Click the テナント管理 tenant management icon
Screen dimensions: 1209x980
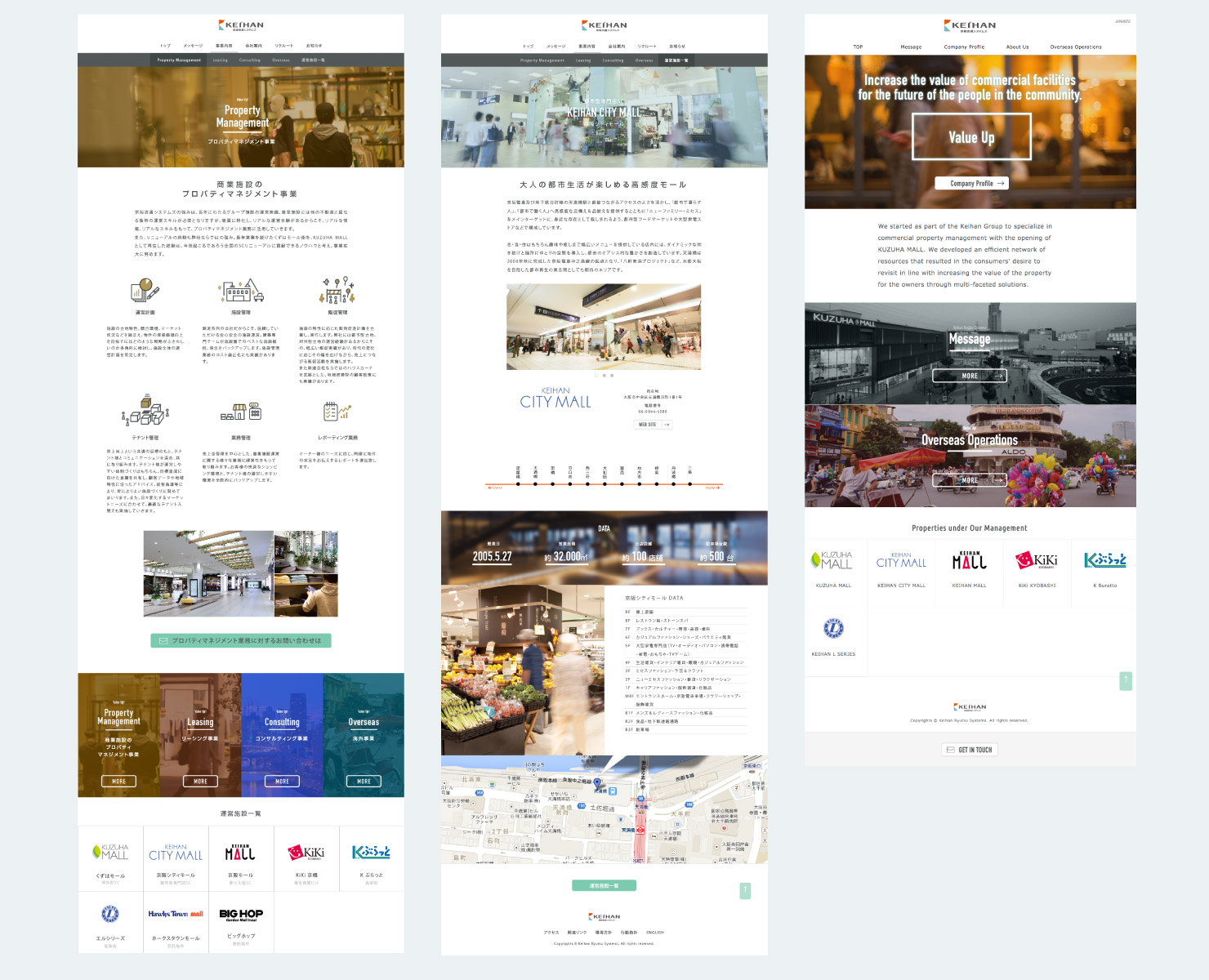click(x=145, y=411)
